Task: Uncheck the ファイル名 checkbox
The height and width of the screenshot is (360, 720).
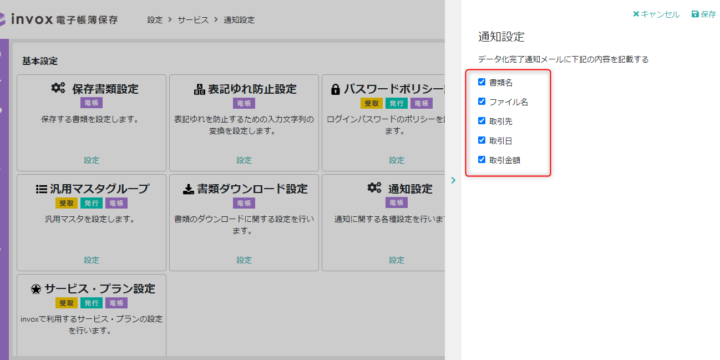Action: pos(482,101)
